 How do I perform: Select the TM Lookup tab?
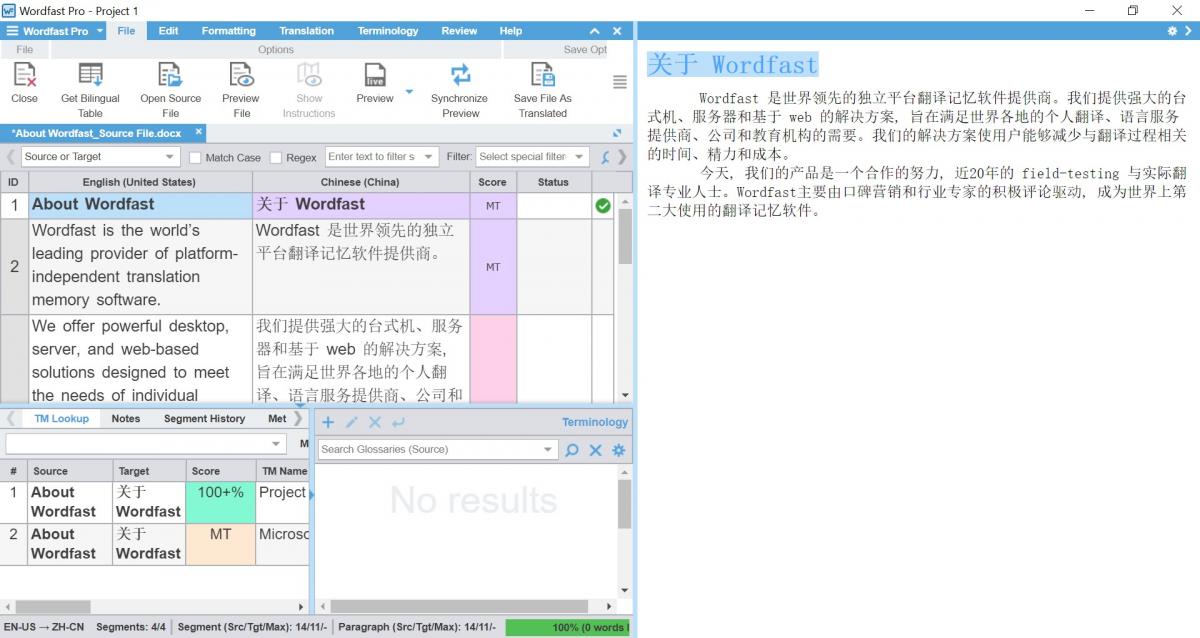pos(61,419)
